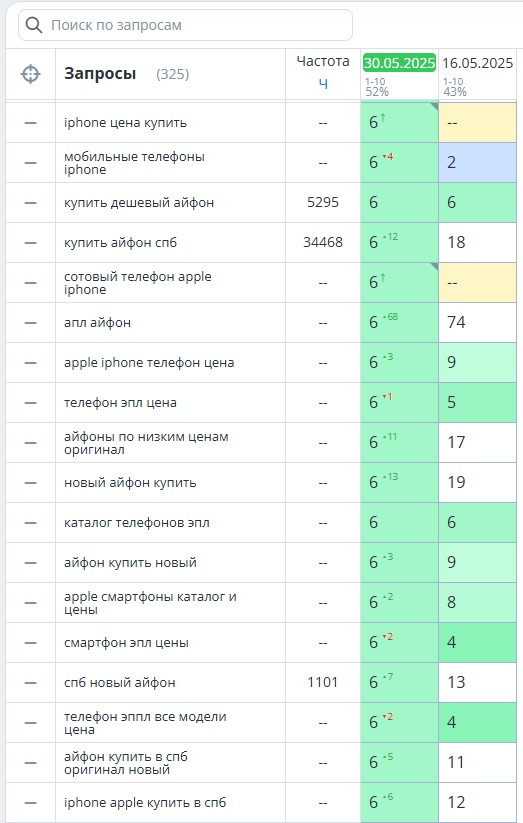Click frequency value 34468
523x823 pixels.
click(x=323, y=242)
